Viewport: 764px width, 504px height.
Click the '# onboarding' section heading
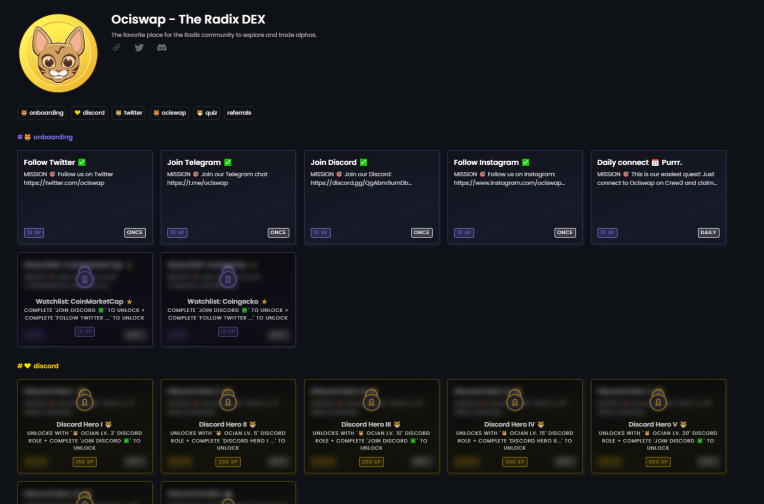click(x=45, y=137)
